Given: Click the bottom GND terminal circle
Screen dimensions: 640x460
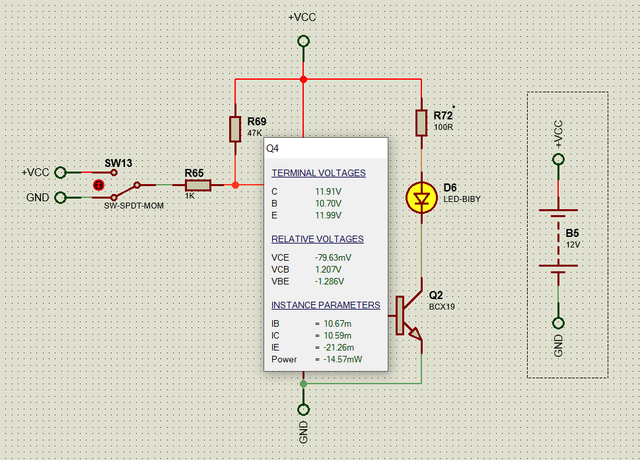Looking at the screenshot, I should (x=303, y=409).
